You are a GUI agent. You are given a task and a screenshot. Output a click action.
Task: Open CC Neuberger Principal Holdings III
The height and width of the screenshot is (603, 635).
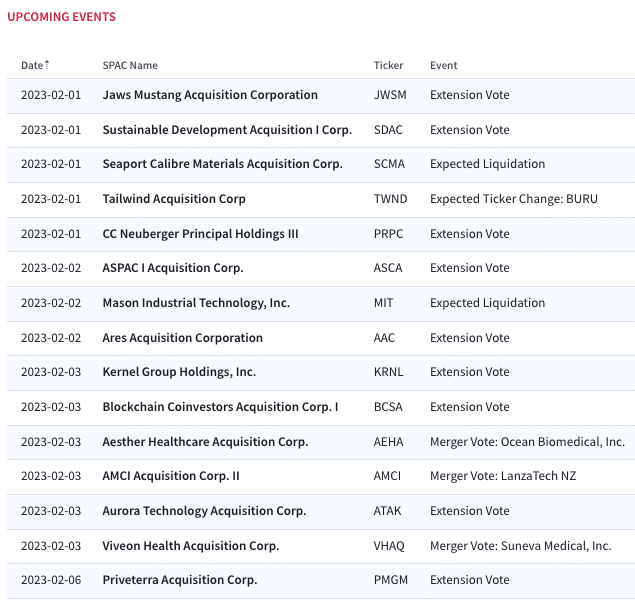tap(200, 234)
